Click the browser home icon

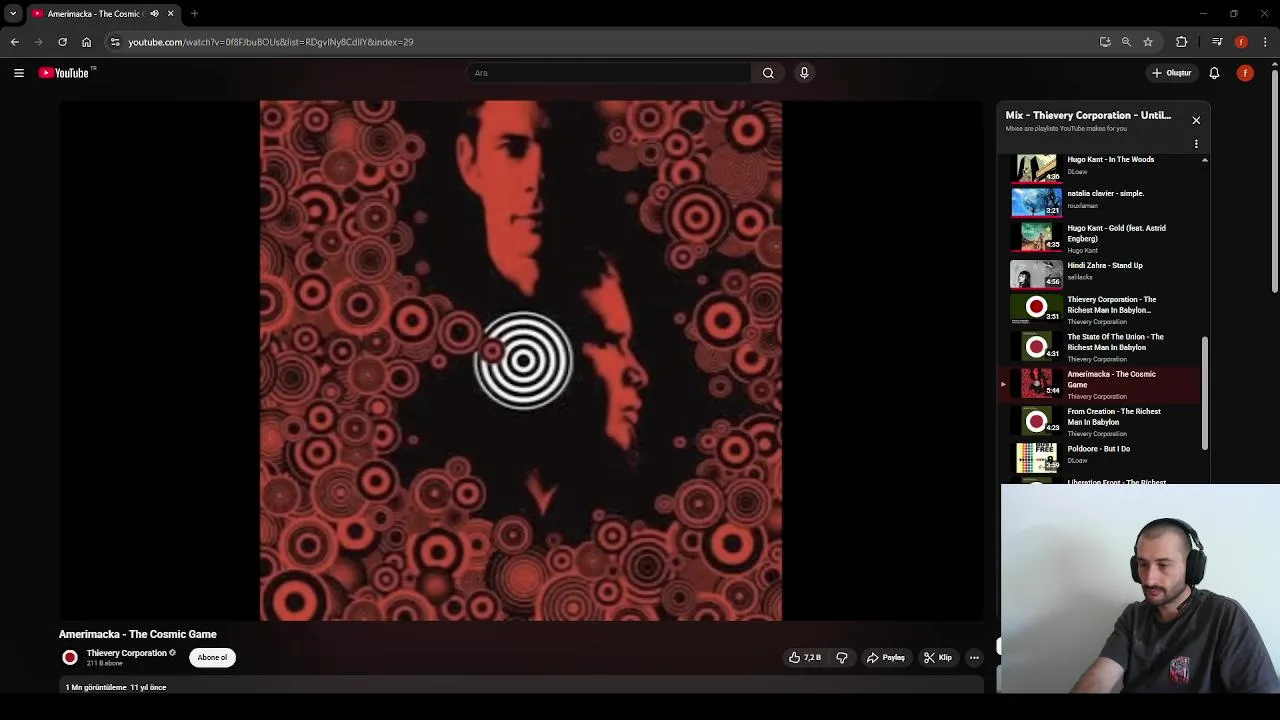click(x=87, y=42)
